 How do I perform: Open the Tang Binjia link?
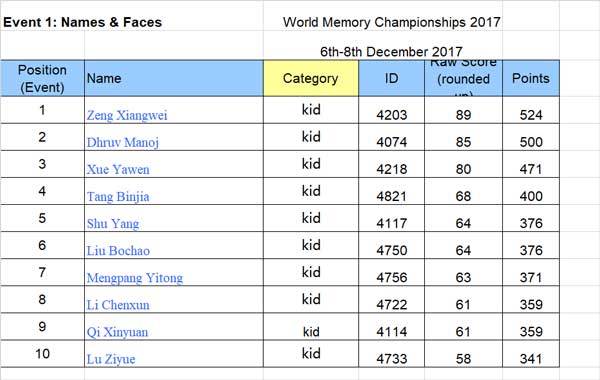pos(118,197)
